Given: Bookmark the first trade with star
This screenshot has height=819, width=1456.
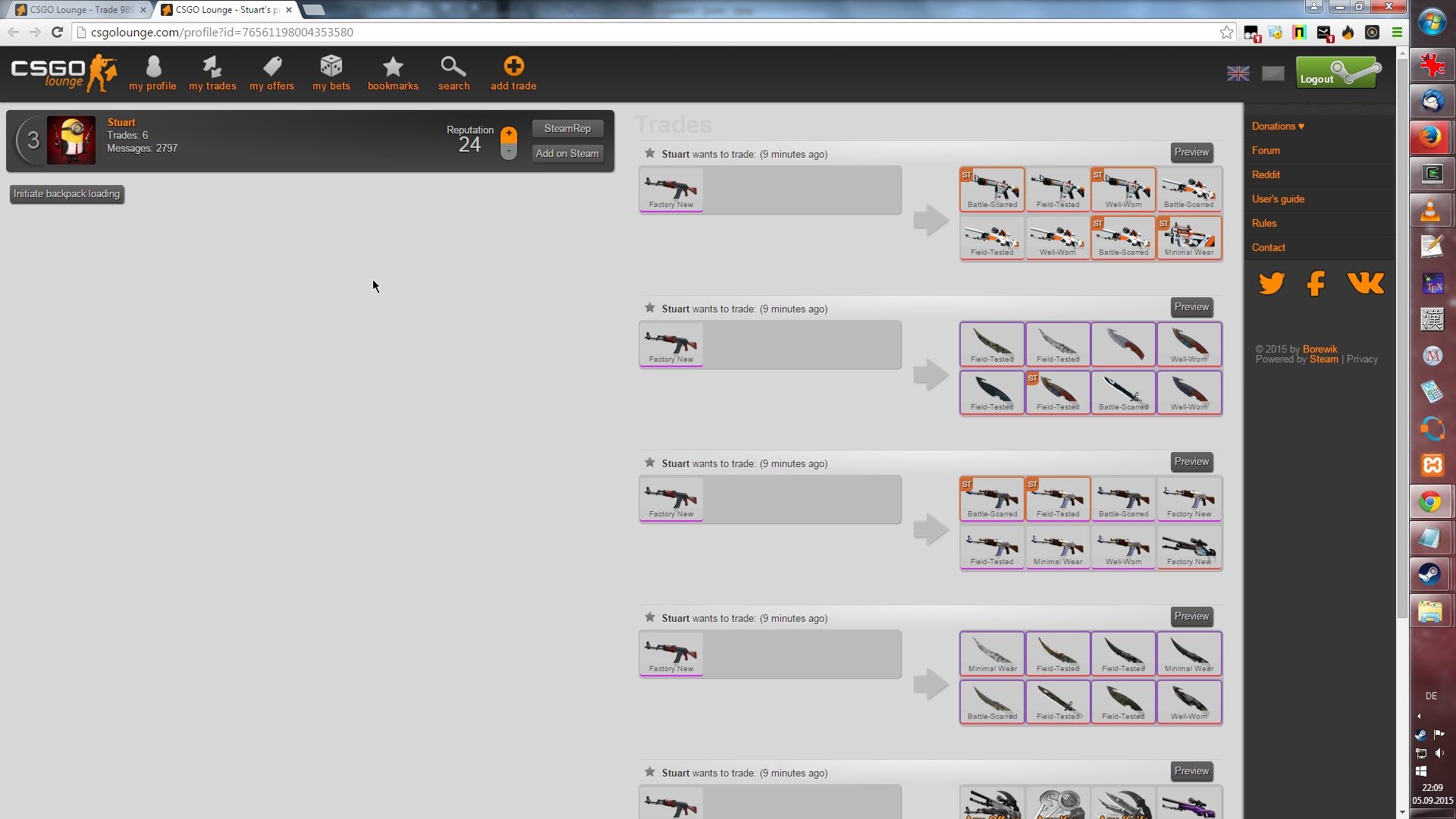Looking at the screenshot, I should [650, 153].
